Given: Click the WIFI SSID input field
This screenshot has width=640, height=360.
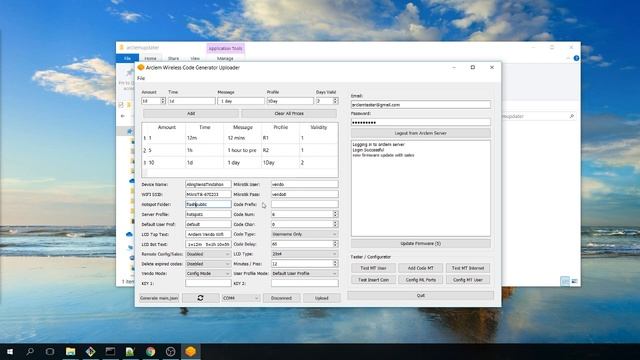Looking at the screenshot, I should tap(208, 194).
